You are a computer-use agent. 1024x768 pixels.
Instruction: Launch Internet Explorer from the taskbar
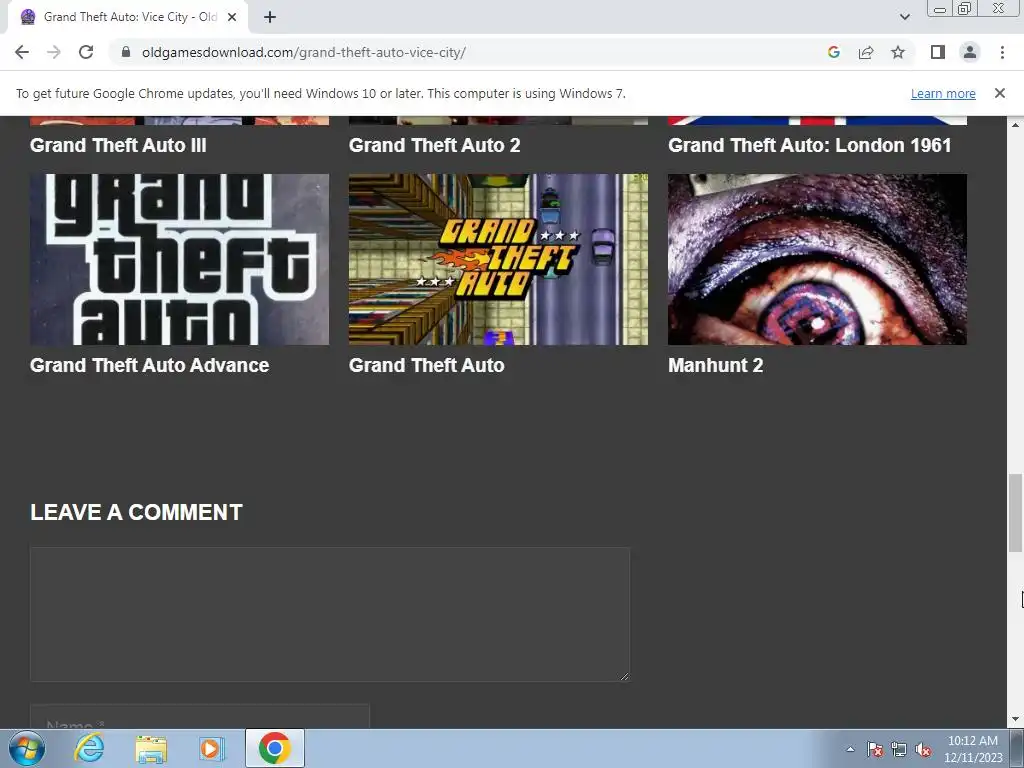(x=89, y=748)
